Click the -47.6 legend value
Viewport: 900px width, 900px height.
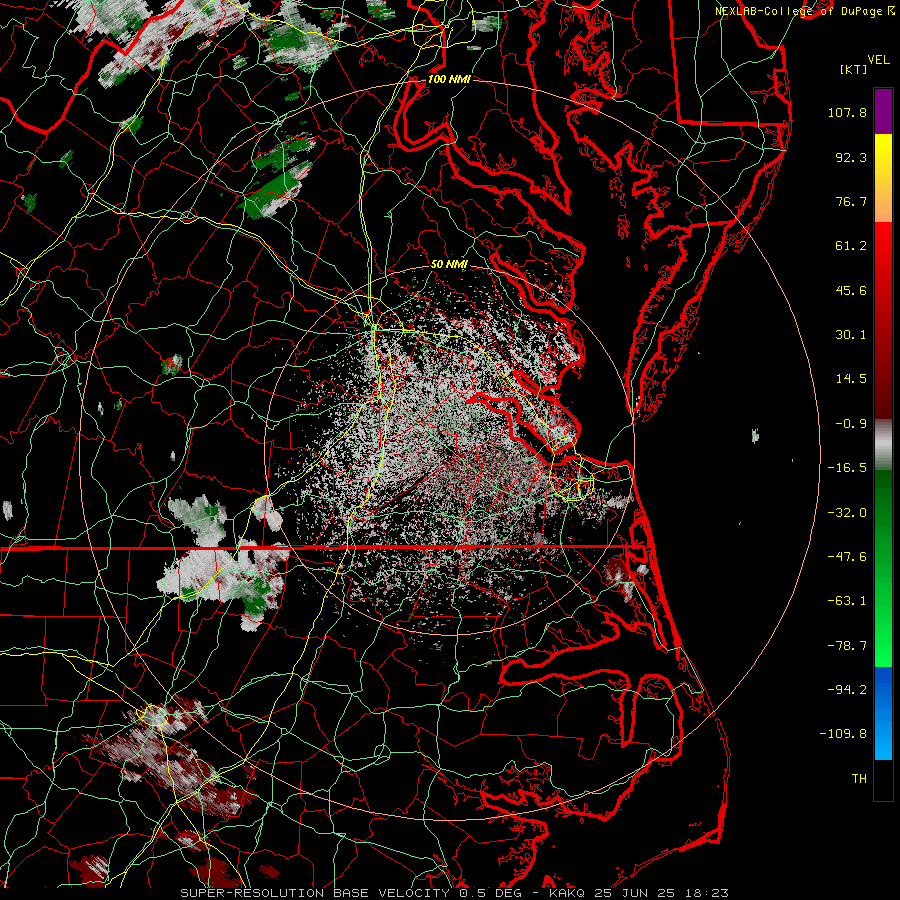coord(847,557)
